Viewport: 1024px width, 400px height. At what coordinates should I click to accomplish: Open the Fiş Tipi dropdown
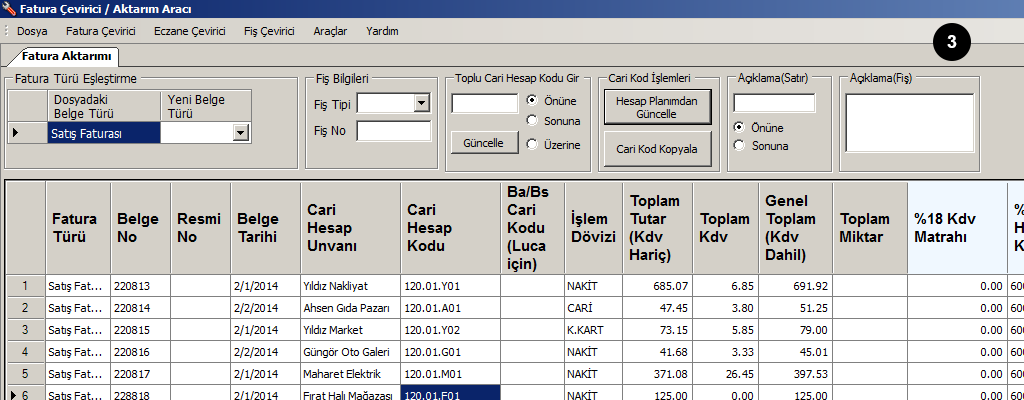[421, 102]
